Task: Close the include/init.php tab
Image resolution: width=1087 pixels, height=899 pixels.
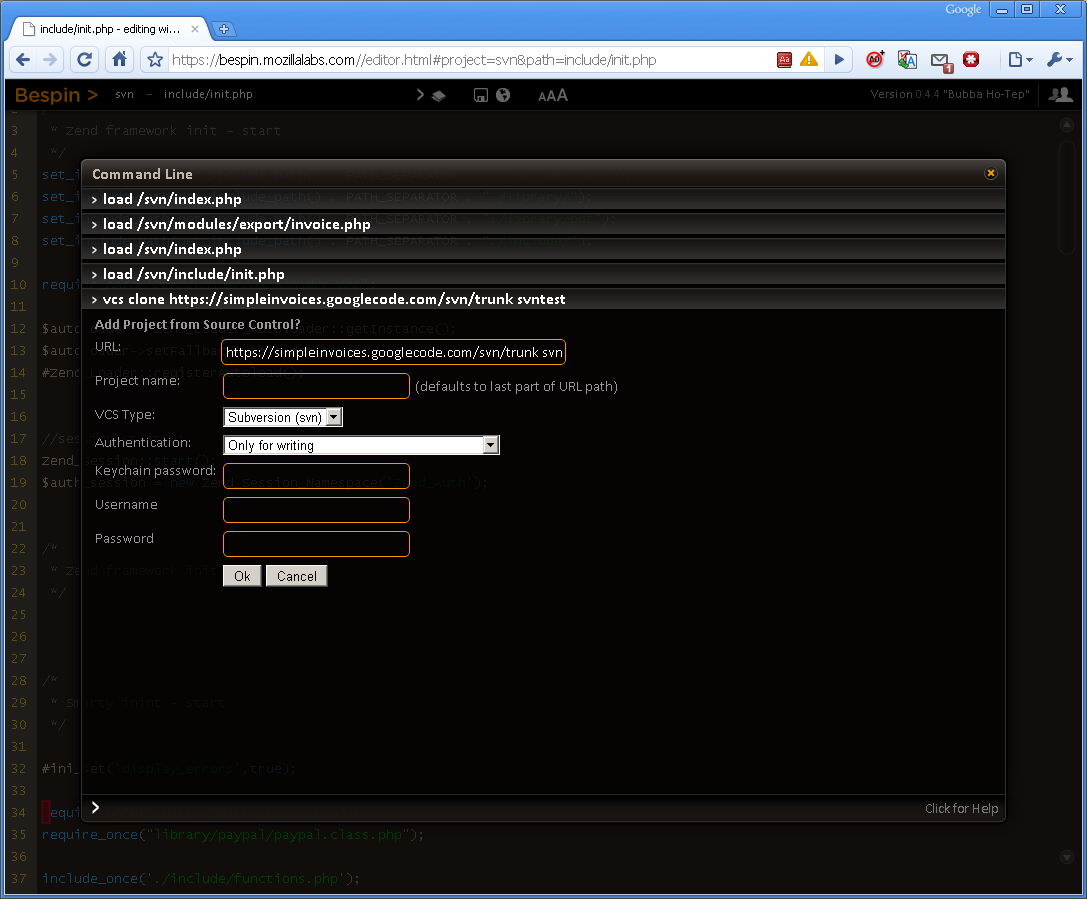Action: pos(195,29)
